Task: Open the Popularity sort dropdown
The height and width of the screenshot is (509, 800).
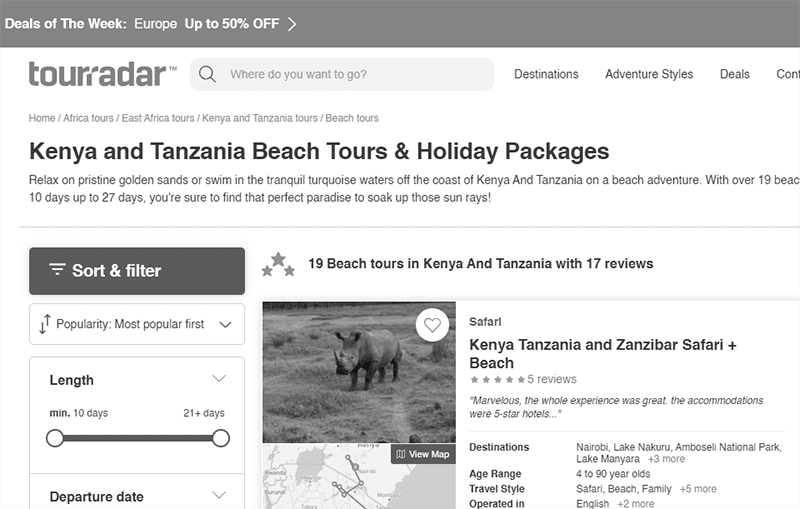Action: coord(137,324)
